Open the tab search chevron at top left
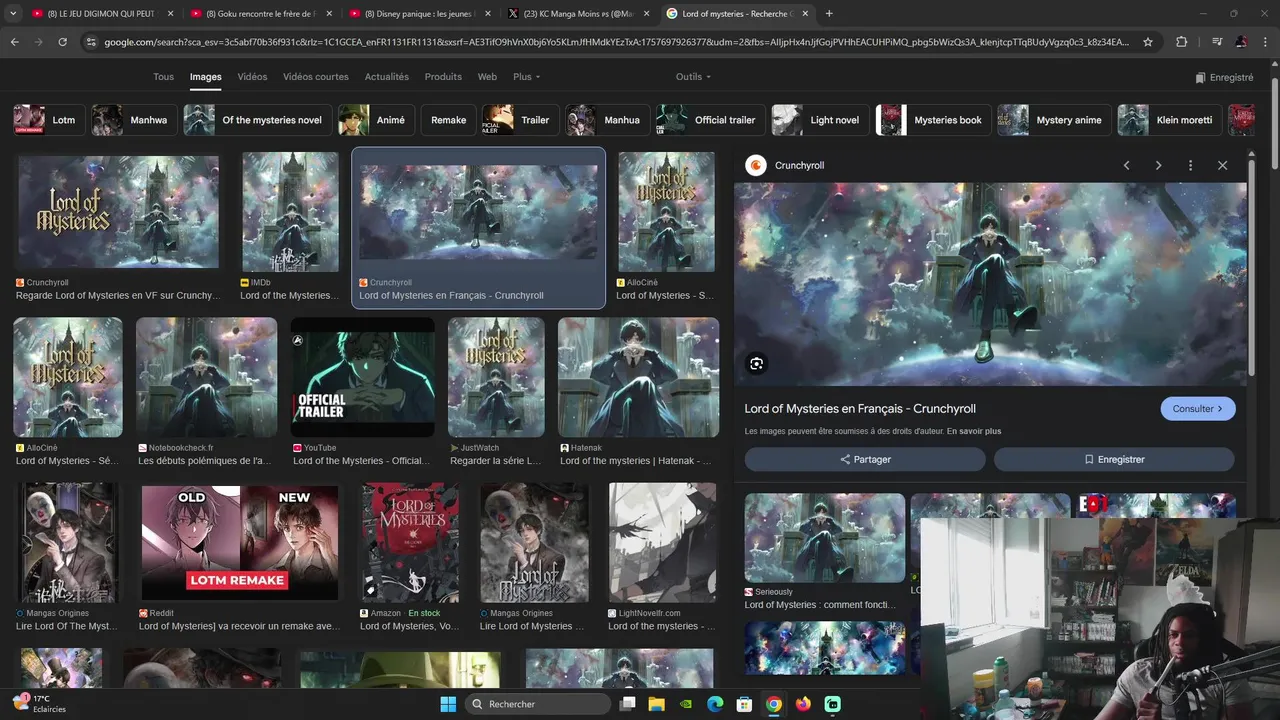 pyautogui.click(x=12, y=13)
